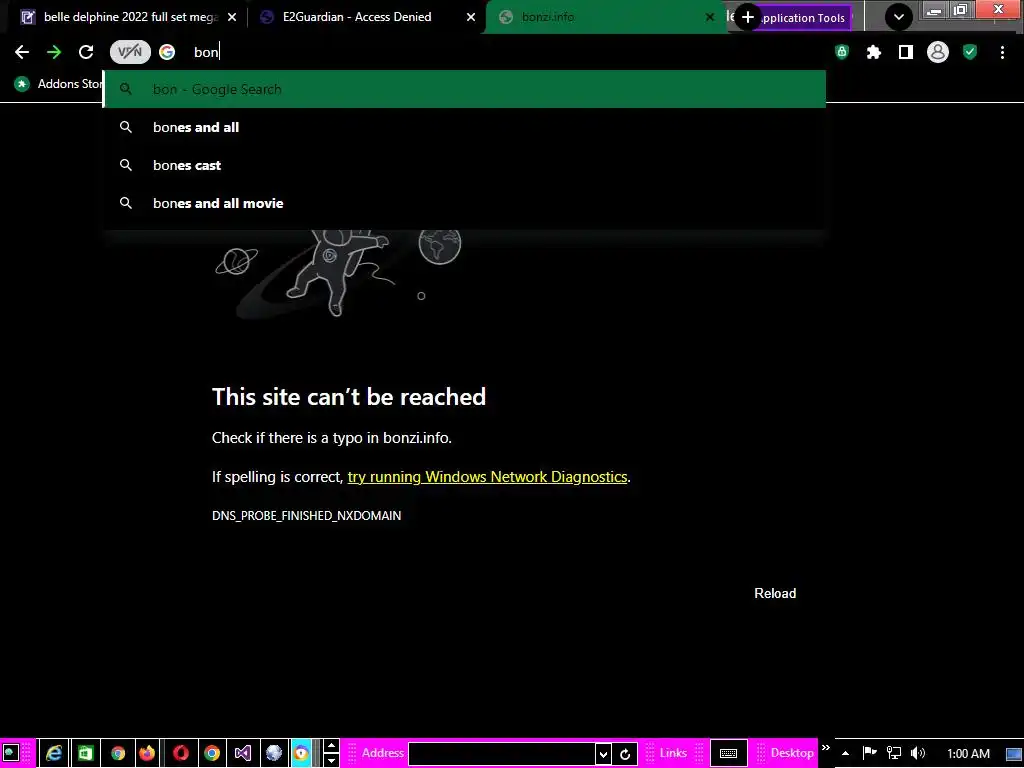Expand the taskbar Address dropdown arrow
The width and height of the screenshot is (1024, 768).
point(603,754)
